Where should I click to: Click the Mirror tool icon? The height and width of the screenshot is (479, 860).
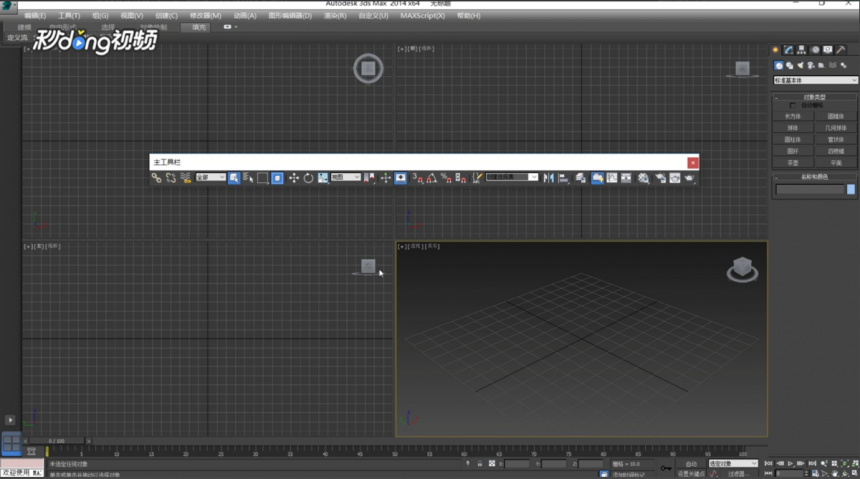tap(548, 178)
